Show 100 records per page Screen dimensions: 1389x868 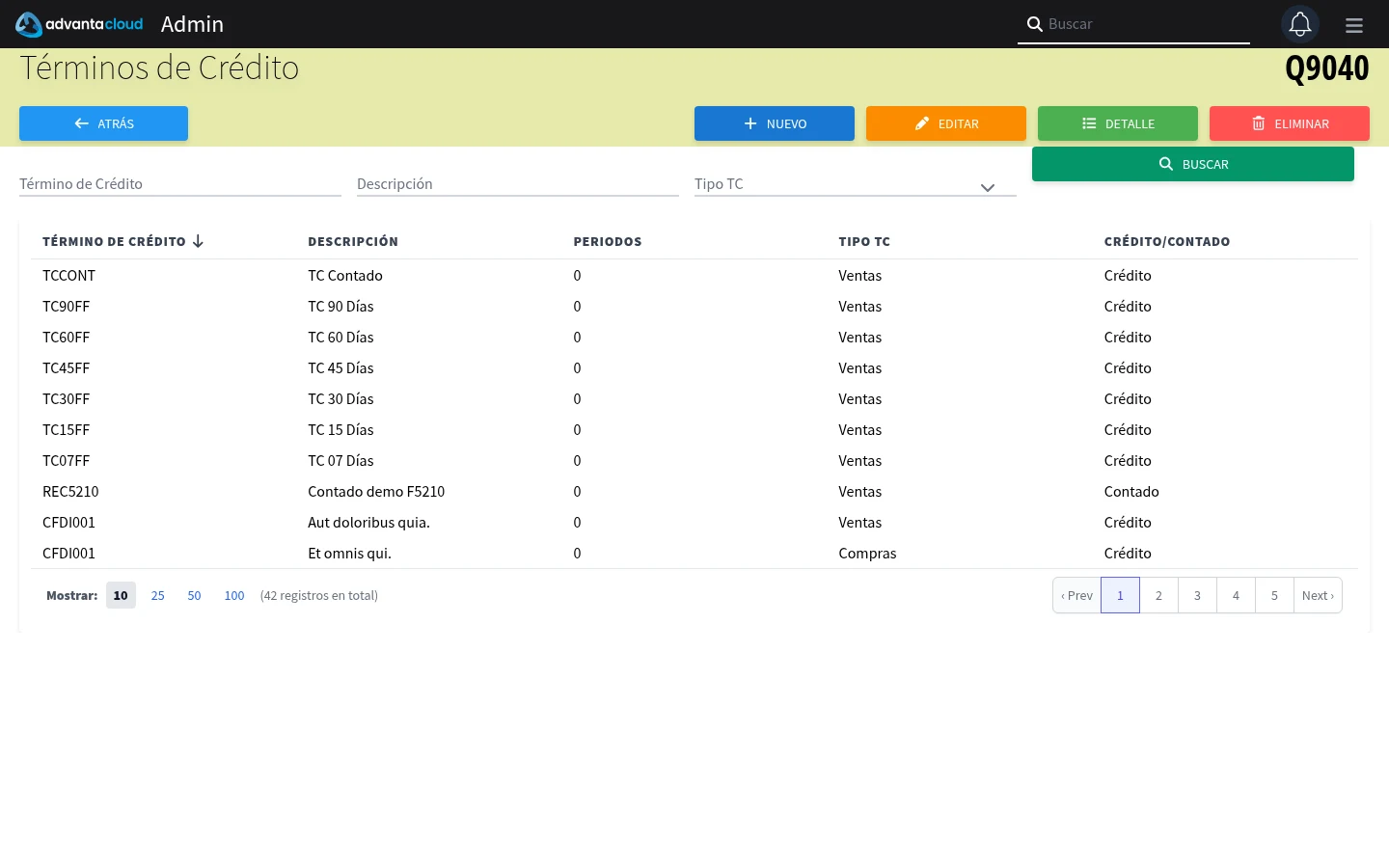click(x=234, y=595)
